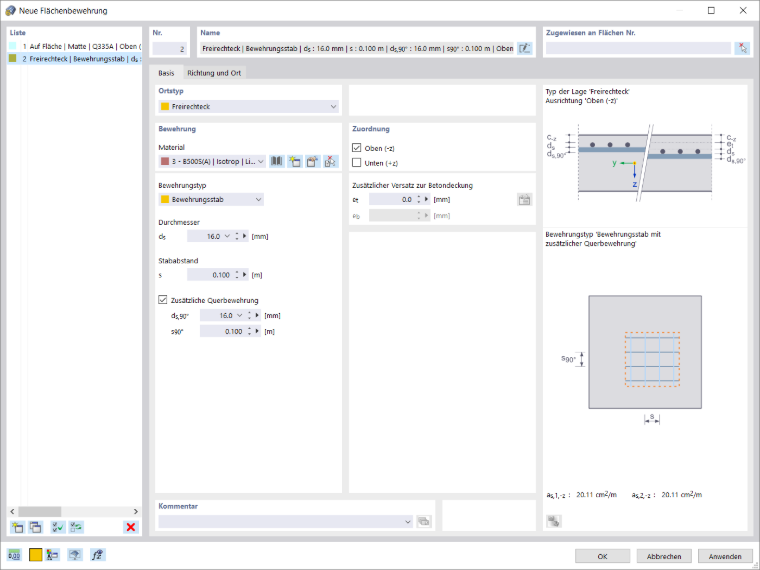Confirm with the OK button

(602, 556)
